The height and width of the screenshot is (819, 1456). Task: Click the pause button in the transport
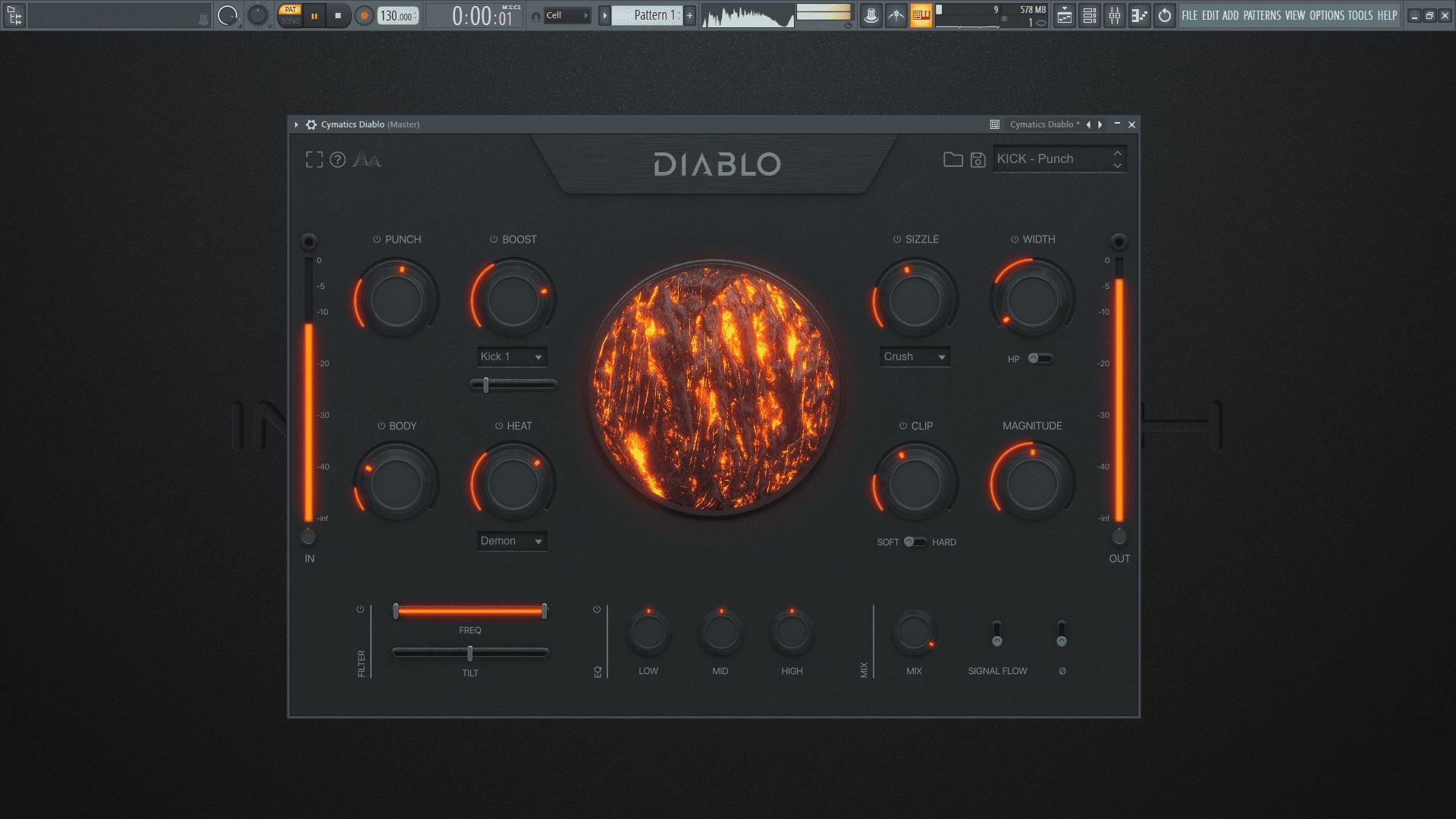tap(314, 15)
